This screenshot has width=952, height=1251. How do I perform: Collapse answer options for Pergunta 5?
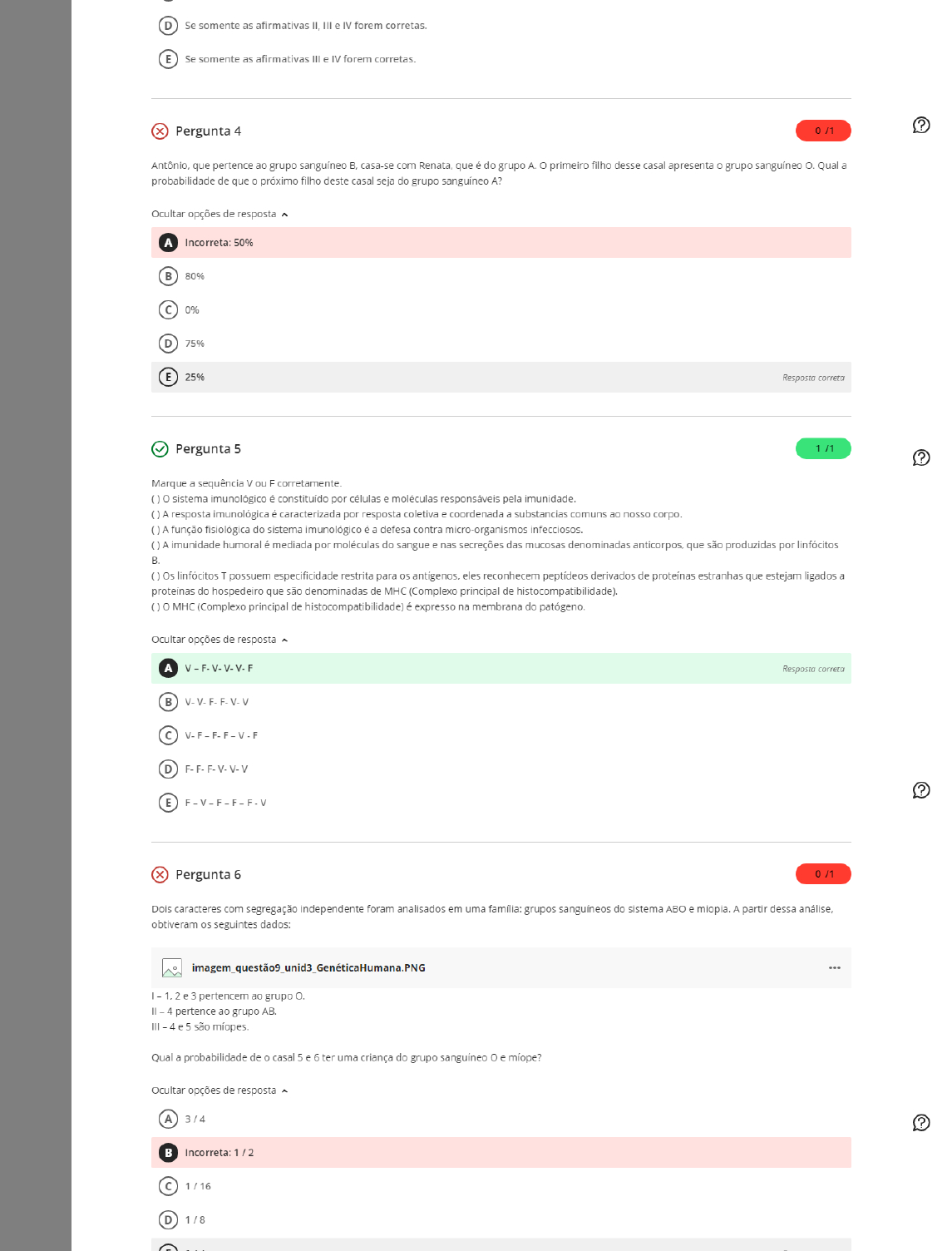220,639
